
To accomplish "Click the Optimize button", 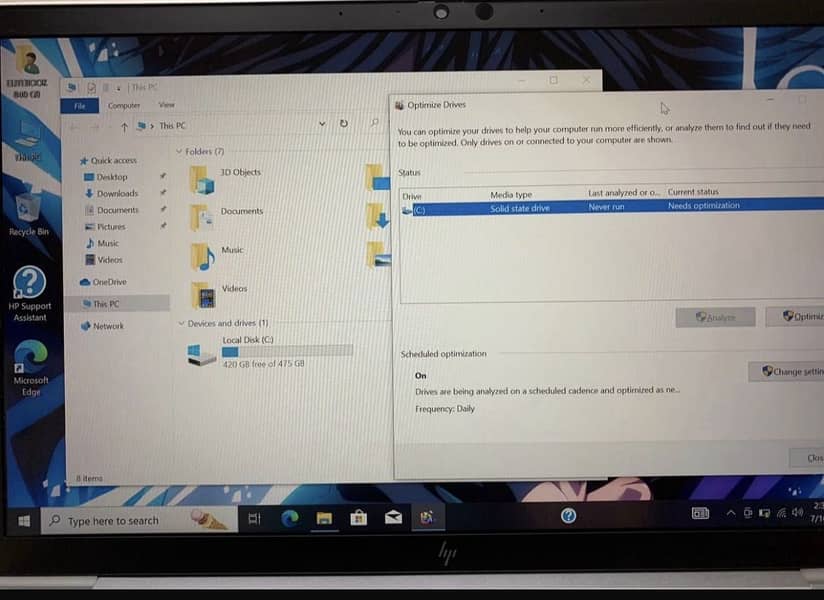I will coord(795,316).
